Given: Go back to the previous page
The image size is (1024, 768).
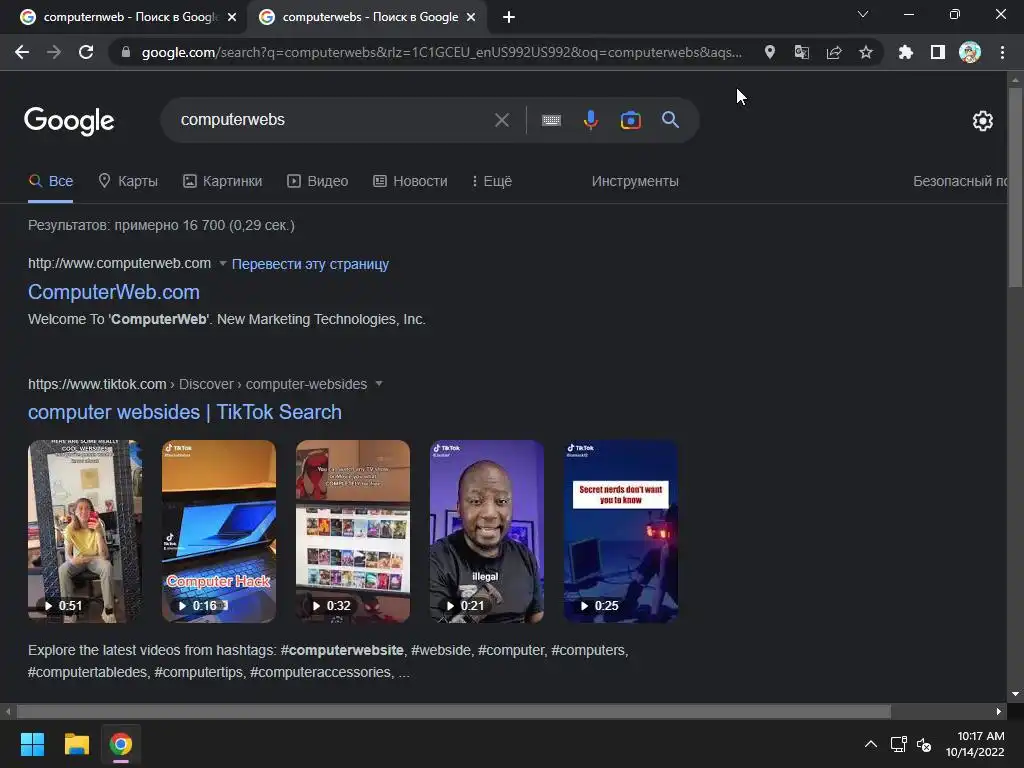Looking at the screenshot, I should (x=22, y=52).
